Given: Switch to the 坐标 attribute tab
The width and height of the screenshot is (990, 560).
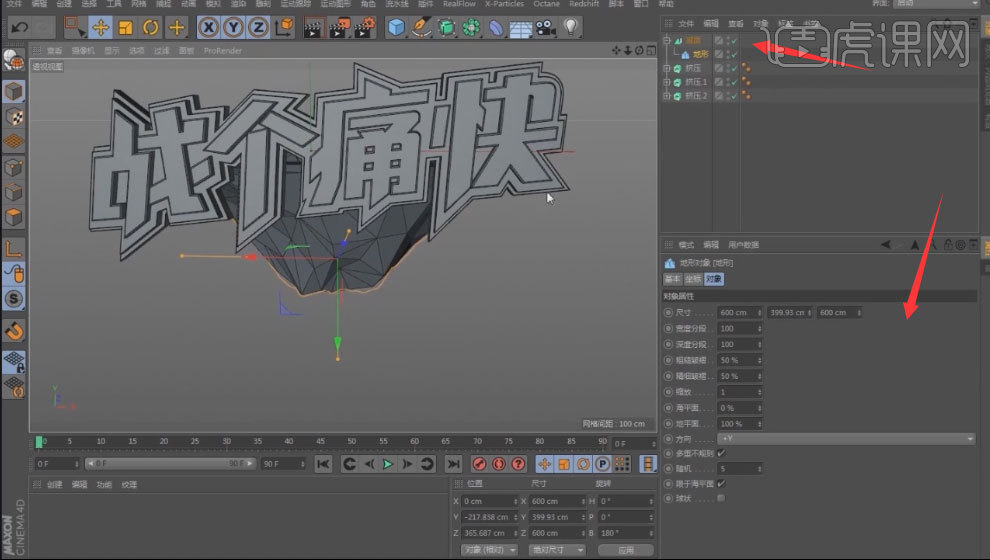Looking at the screenshot, I should (x=693, y=279).
